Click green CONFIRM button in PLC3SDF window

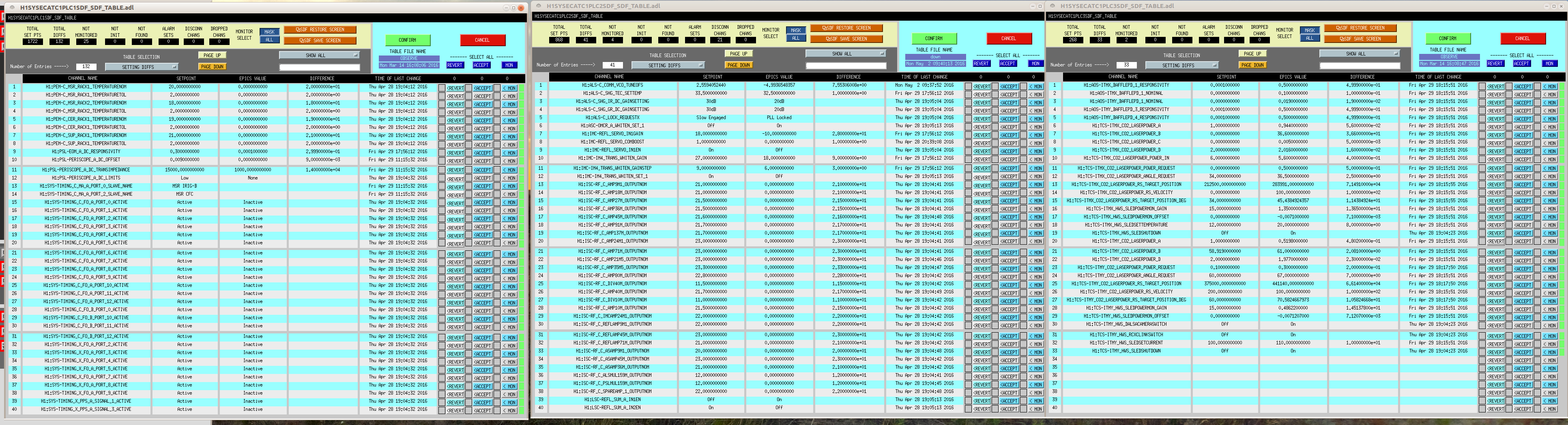pyautogui.click(x=1448, y=38)
